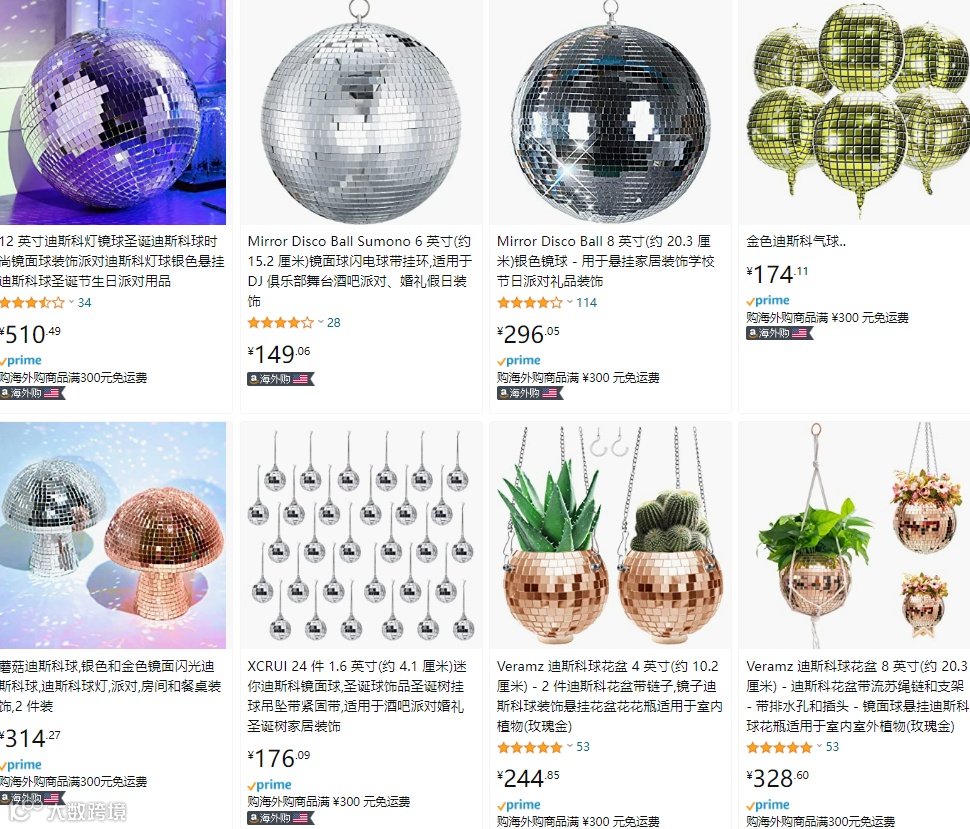Click the prime logo under ¥244.85 price
970x829 pixels.
(518, 805)
